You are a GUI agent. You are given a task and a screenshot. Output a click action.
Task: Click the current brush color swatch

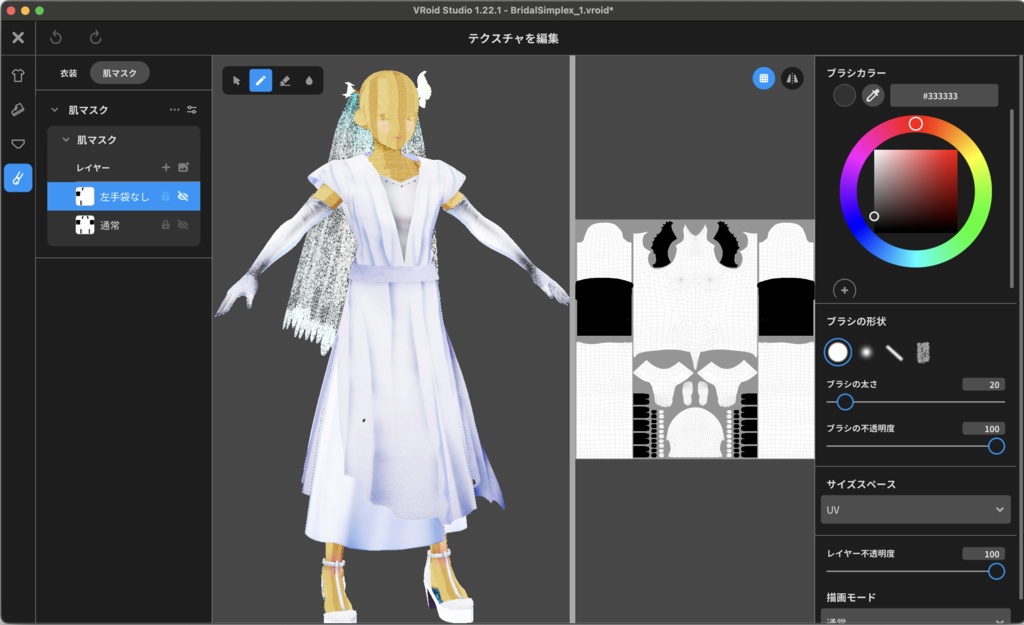tap(844, 95)
